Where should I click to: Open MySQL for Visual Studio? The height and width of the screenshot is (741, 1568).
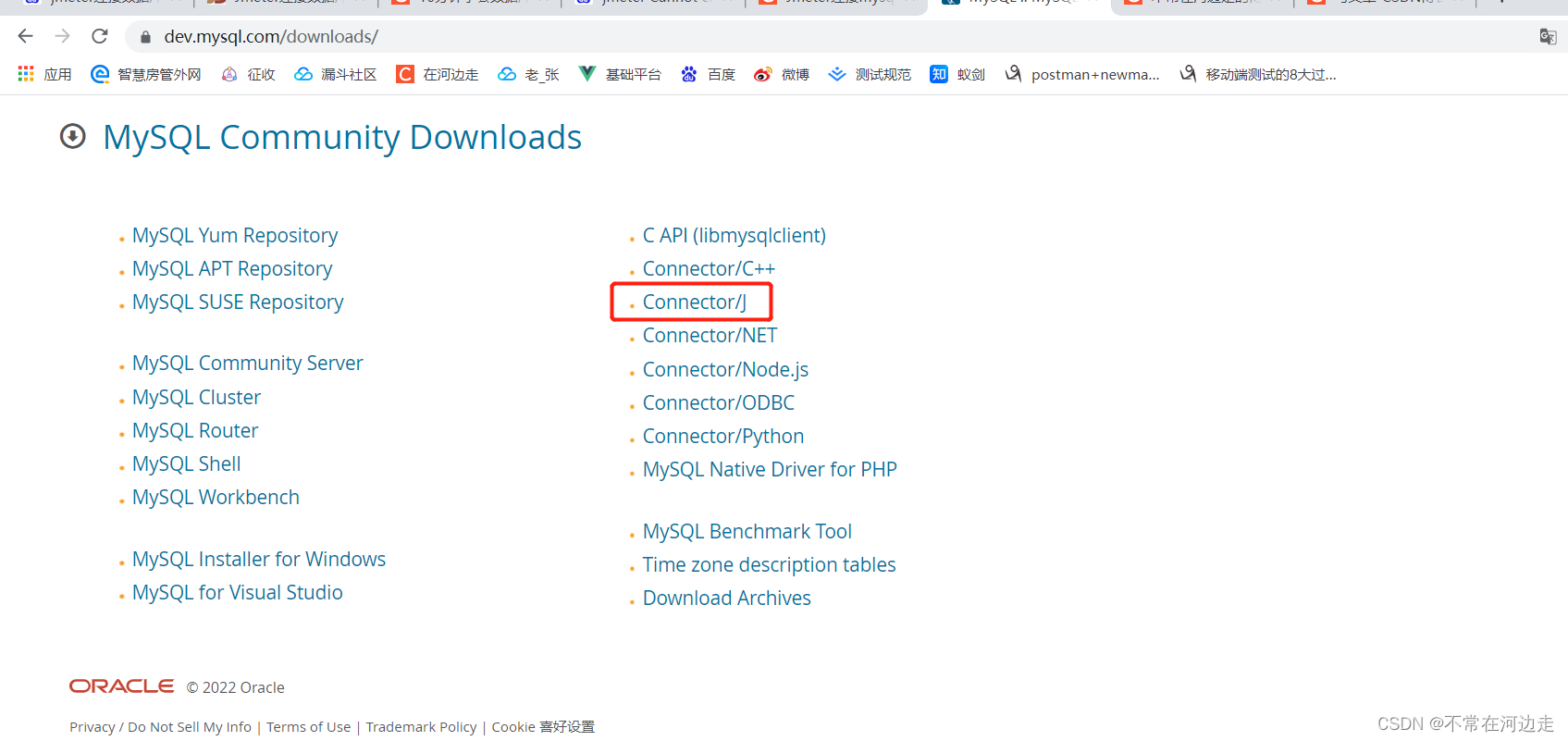237,592
